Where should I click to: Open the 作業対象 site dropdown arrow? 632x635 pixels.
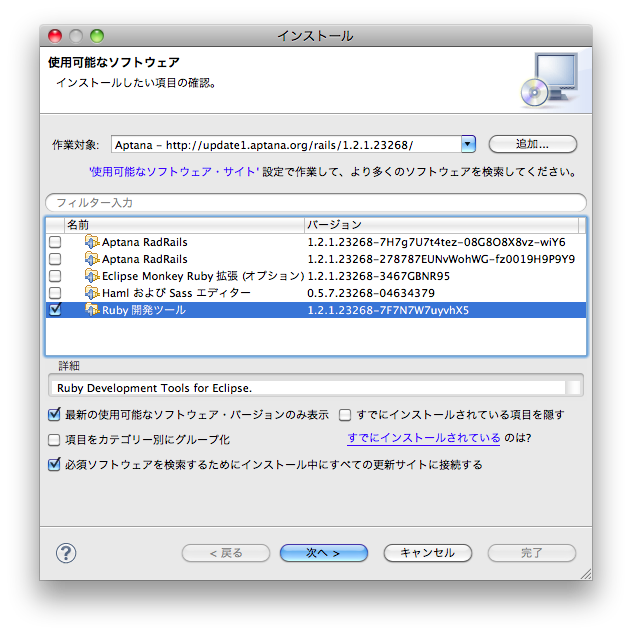pyautogui.click(x=467, y=144)
